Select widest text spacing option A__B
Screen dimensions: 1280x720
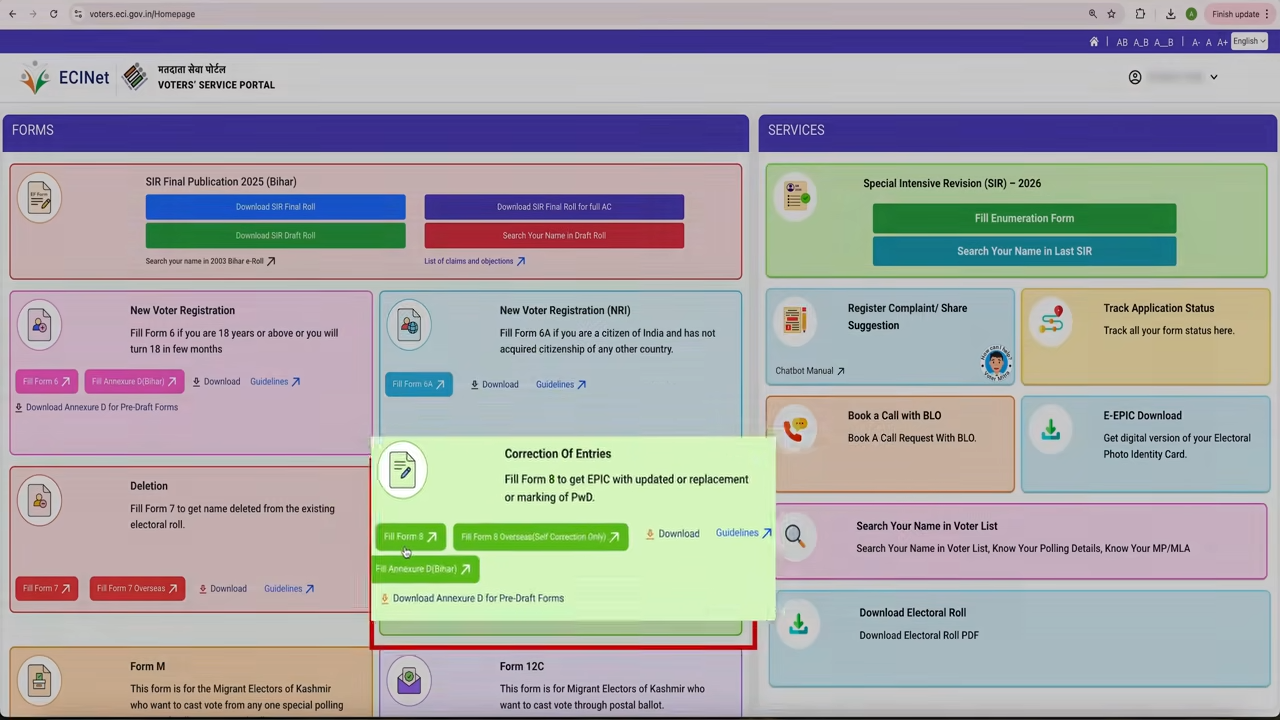[x=1164, y=42]
